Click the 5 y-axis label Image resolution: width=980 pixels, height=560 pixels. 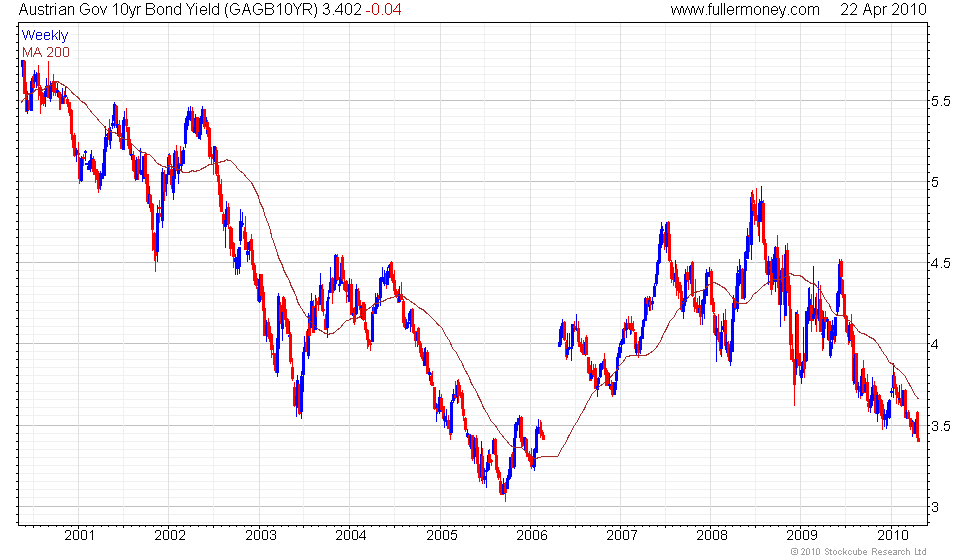coord(935,182)
